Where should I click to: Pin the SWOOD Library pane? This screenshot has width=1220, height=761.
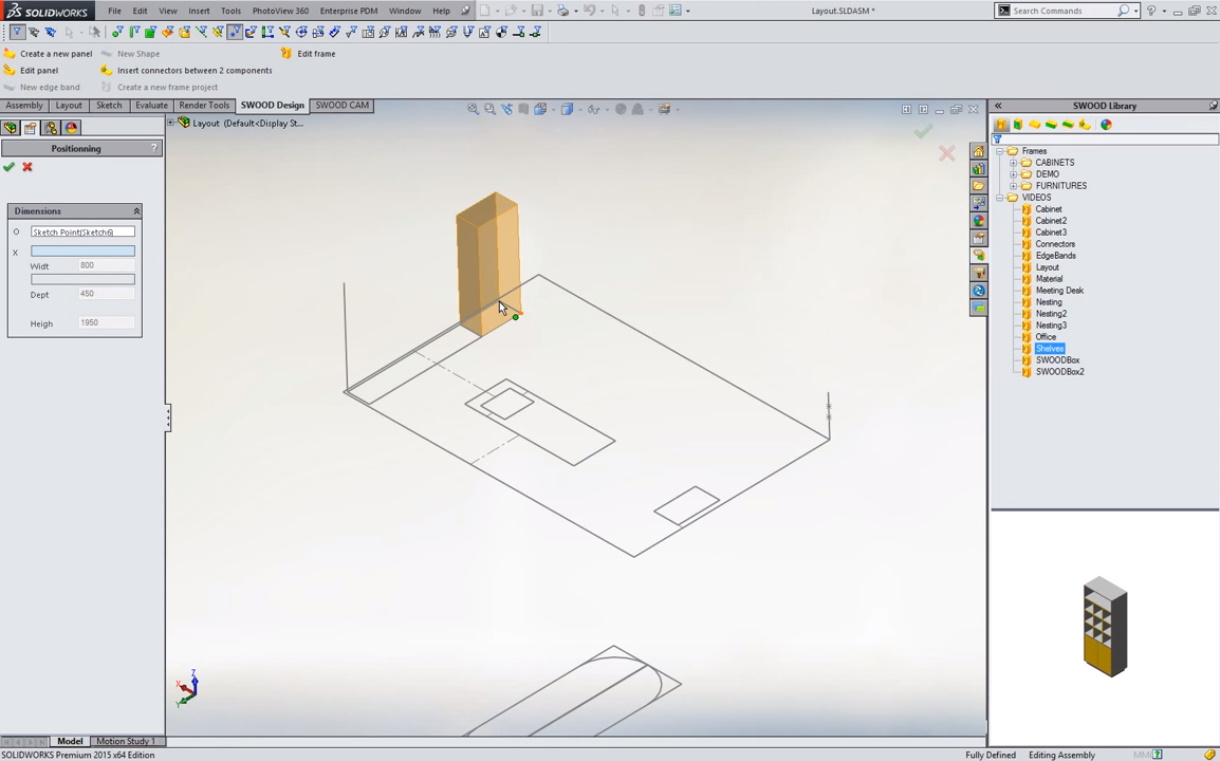1212,106
